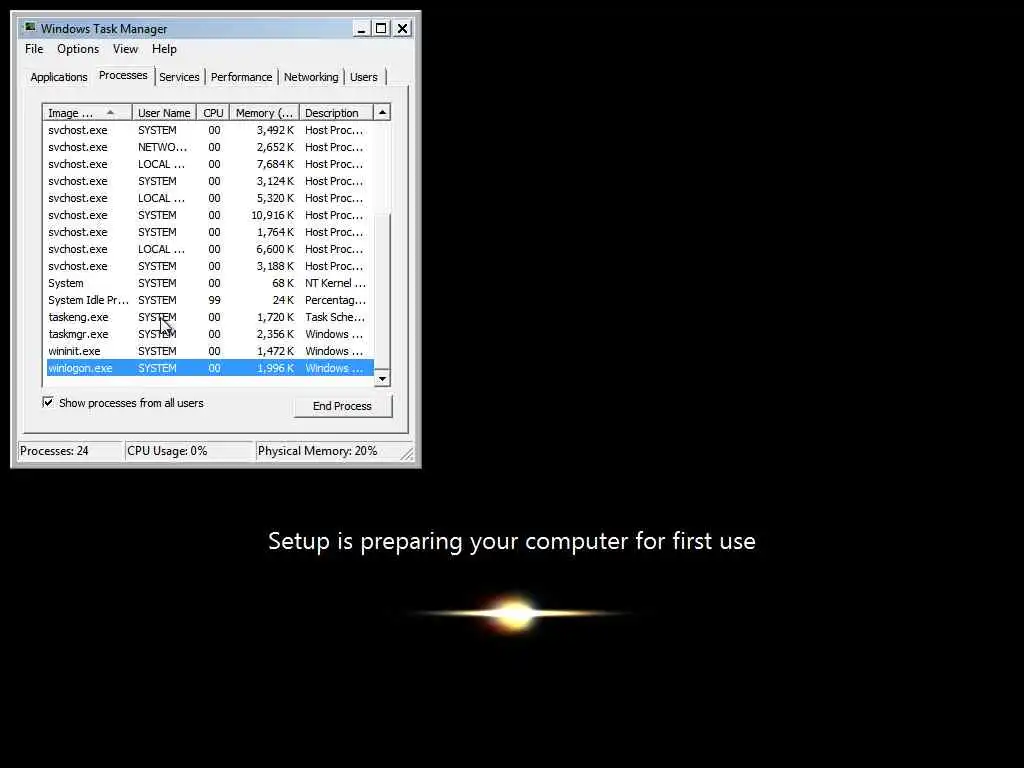The height and width of the screenshot is (768, 1024).
Task: Select the winlogon.exe process row
Action: [x=210, y=368]
